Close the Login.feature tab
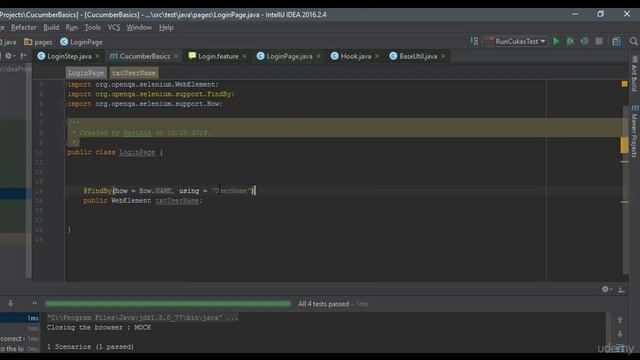This screenshot has height=360, width=640. point(244,56)
